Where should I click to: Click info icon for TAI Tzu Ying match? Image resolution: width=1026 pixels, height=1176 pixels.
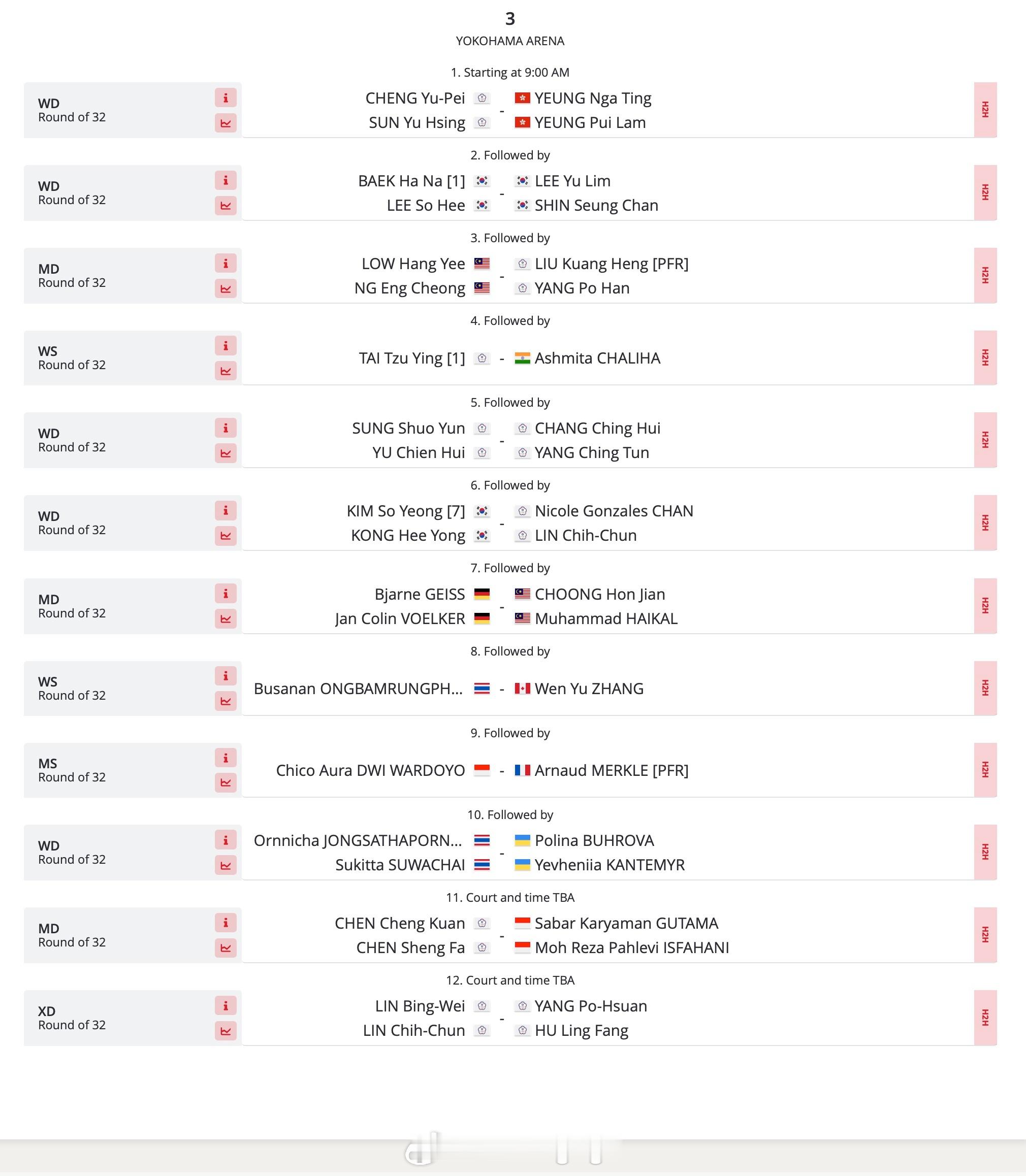[226, 346]
